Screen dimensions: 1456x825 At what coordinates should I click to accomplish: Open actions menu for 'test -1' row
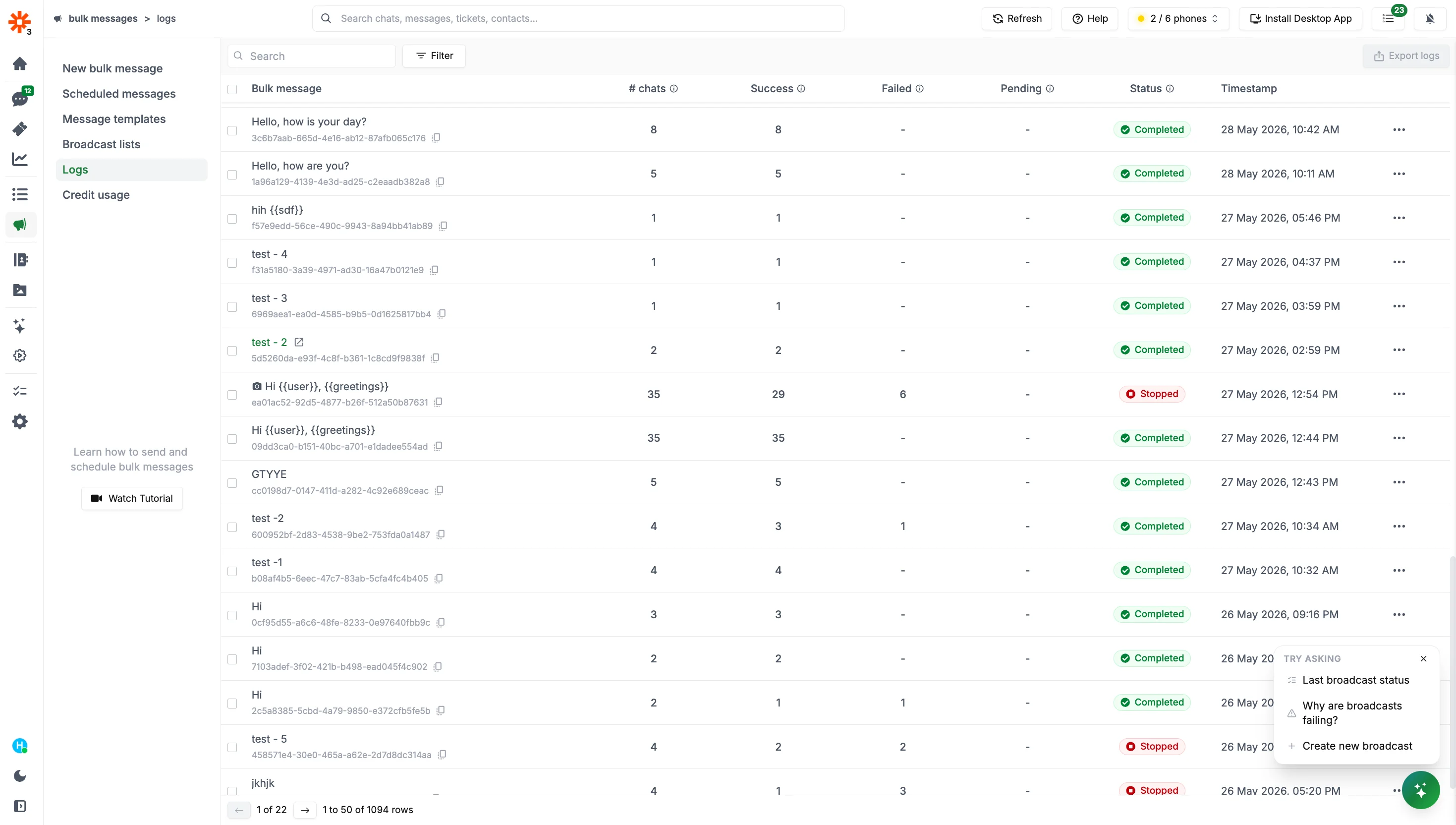tap(1399, 570)
